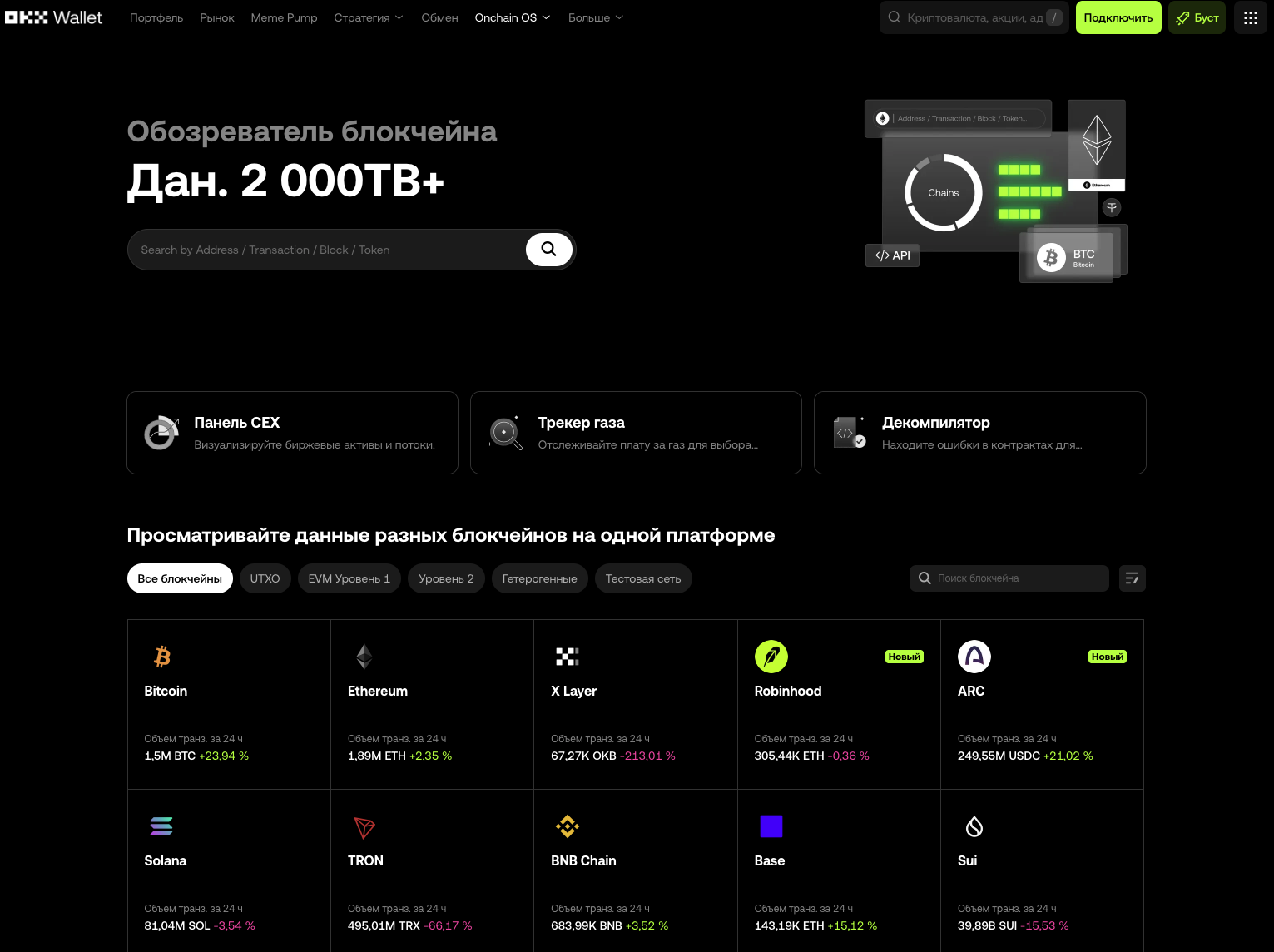Focus the Address / Transaction / Block / Token search field
The image size is (1274, 952).
tap(351, 250)
